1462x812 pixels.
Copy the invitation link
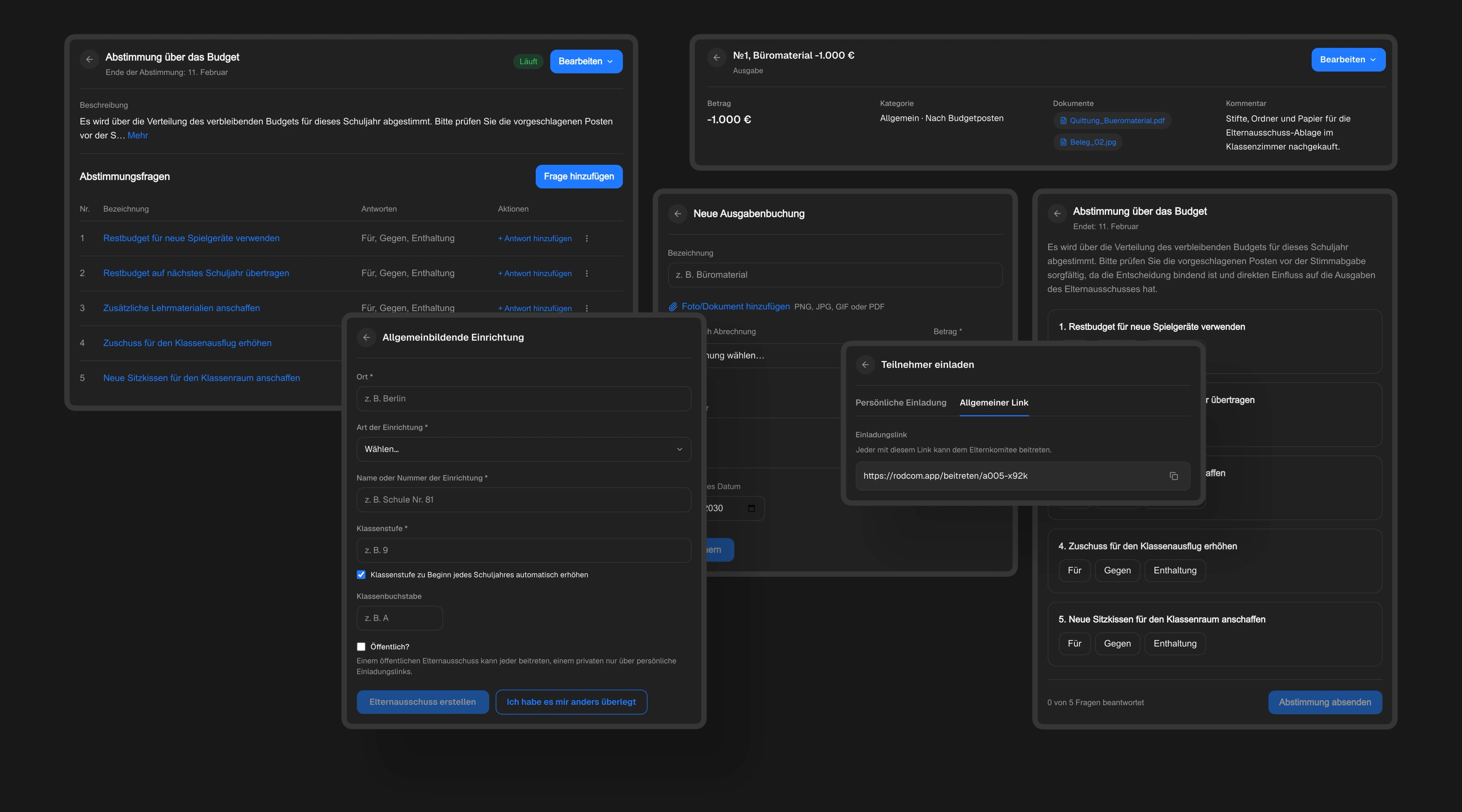click(x=1174, y=476)
